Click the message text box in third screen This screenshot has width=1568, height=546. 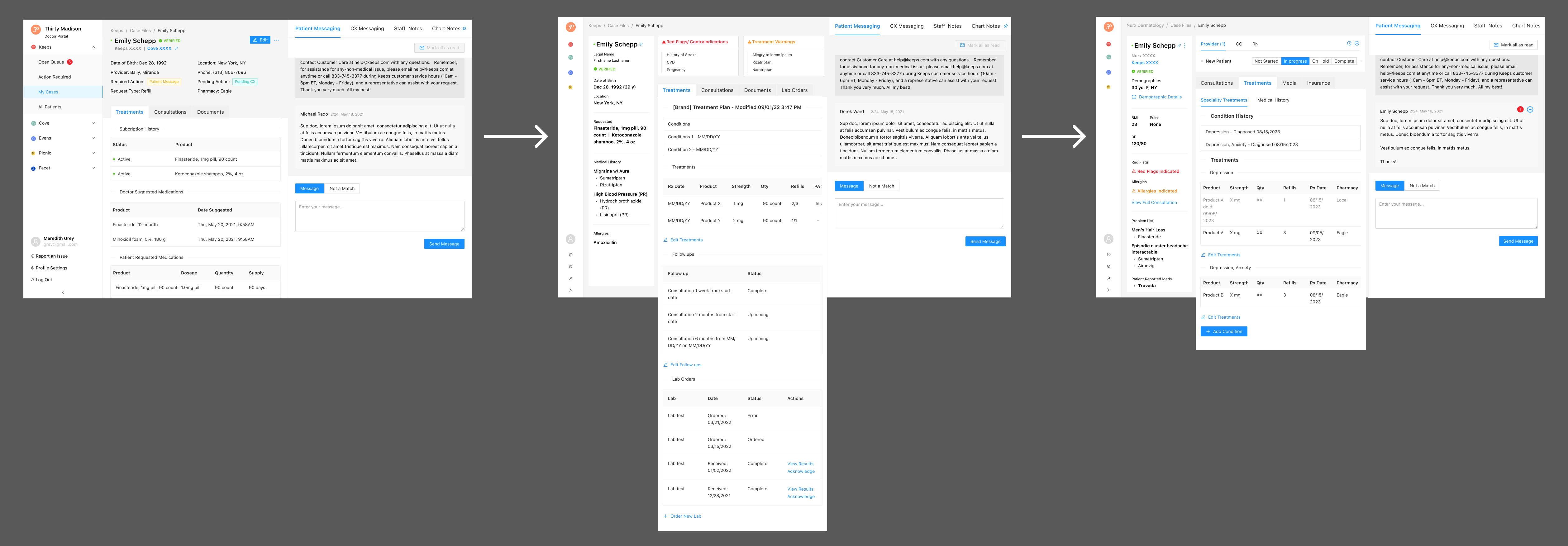(1456, 214)
